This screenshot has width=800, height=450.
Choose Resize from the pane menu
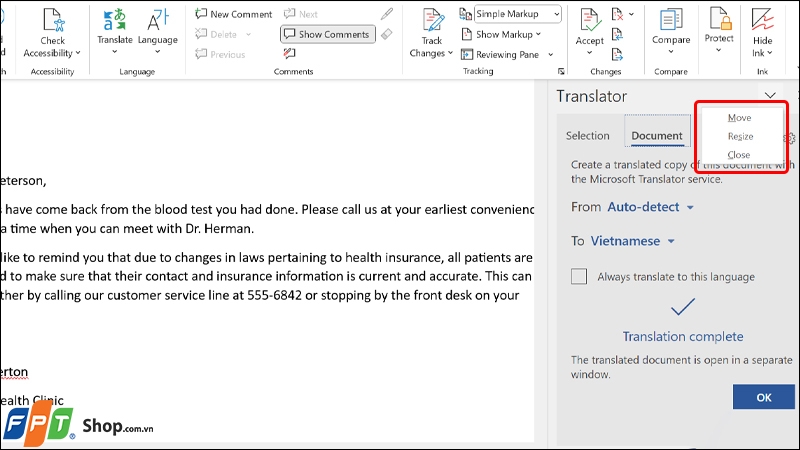[x=740, y=136]
